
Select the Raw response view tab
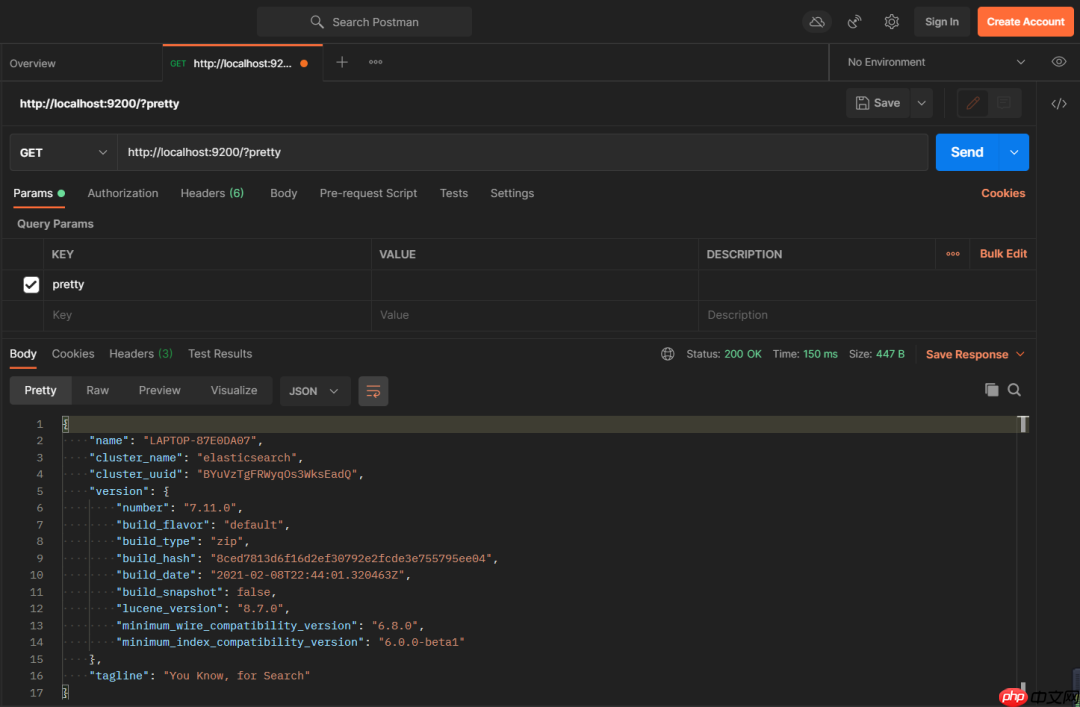pos(97,390)
